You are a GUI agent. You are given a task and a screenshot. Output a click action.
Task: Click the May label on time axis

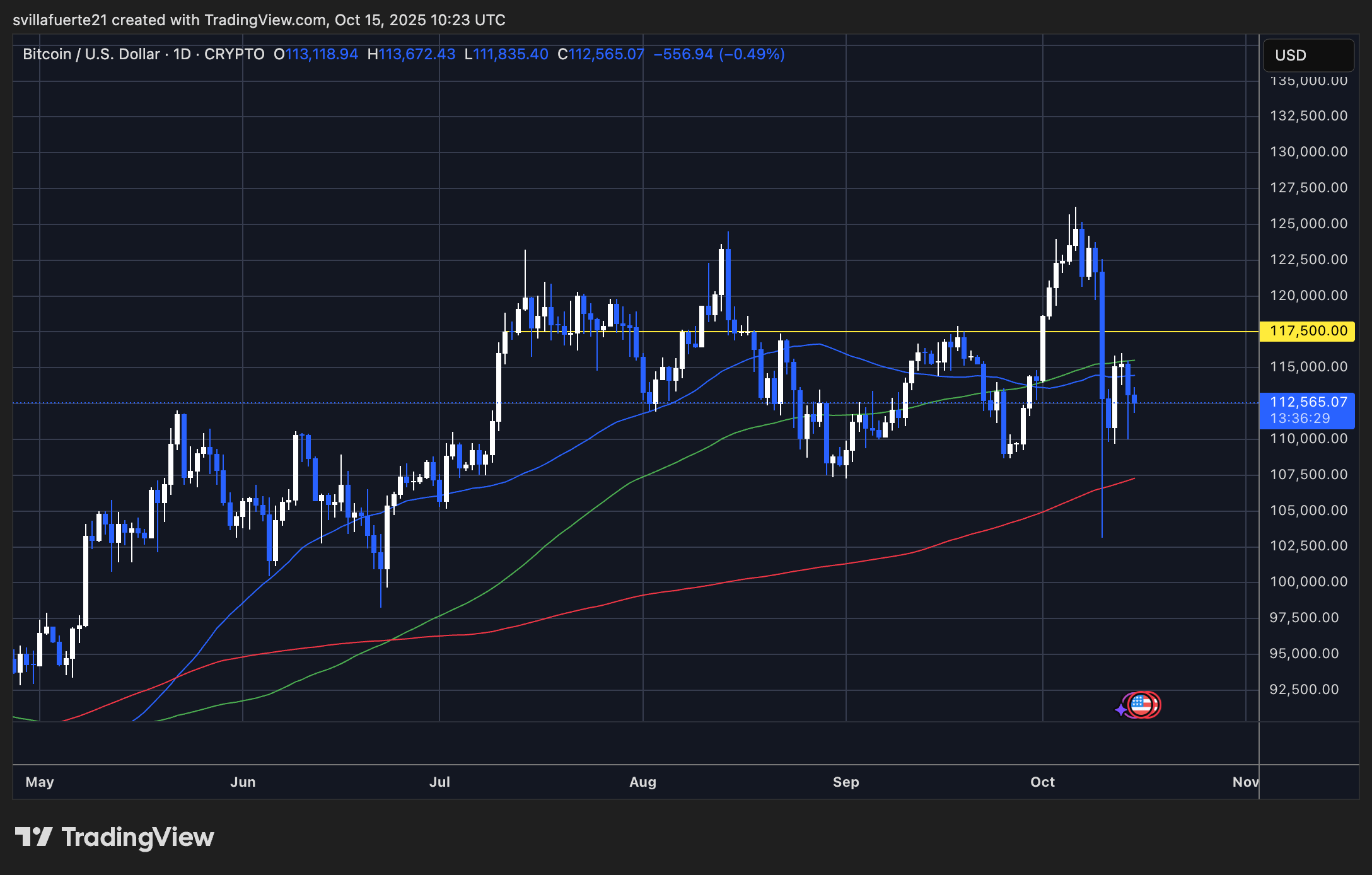tap(40, 782)
